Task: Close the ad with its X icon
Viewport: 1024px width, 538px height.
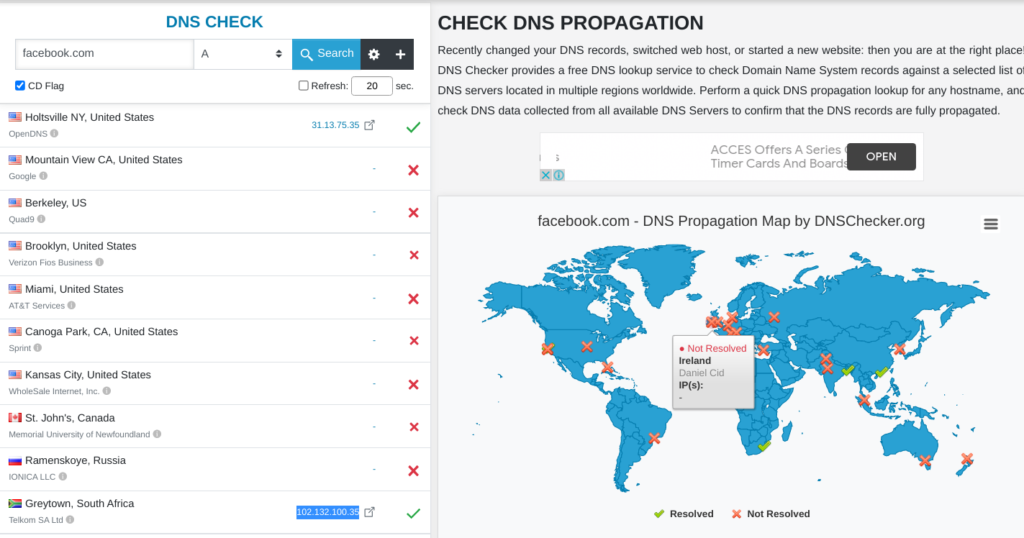Action: pyautogui.click(x=545, y=175)
